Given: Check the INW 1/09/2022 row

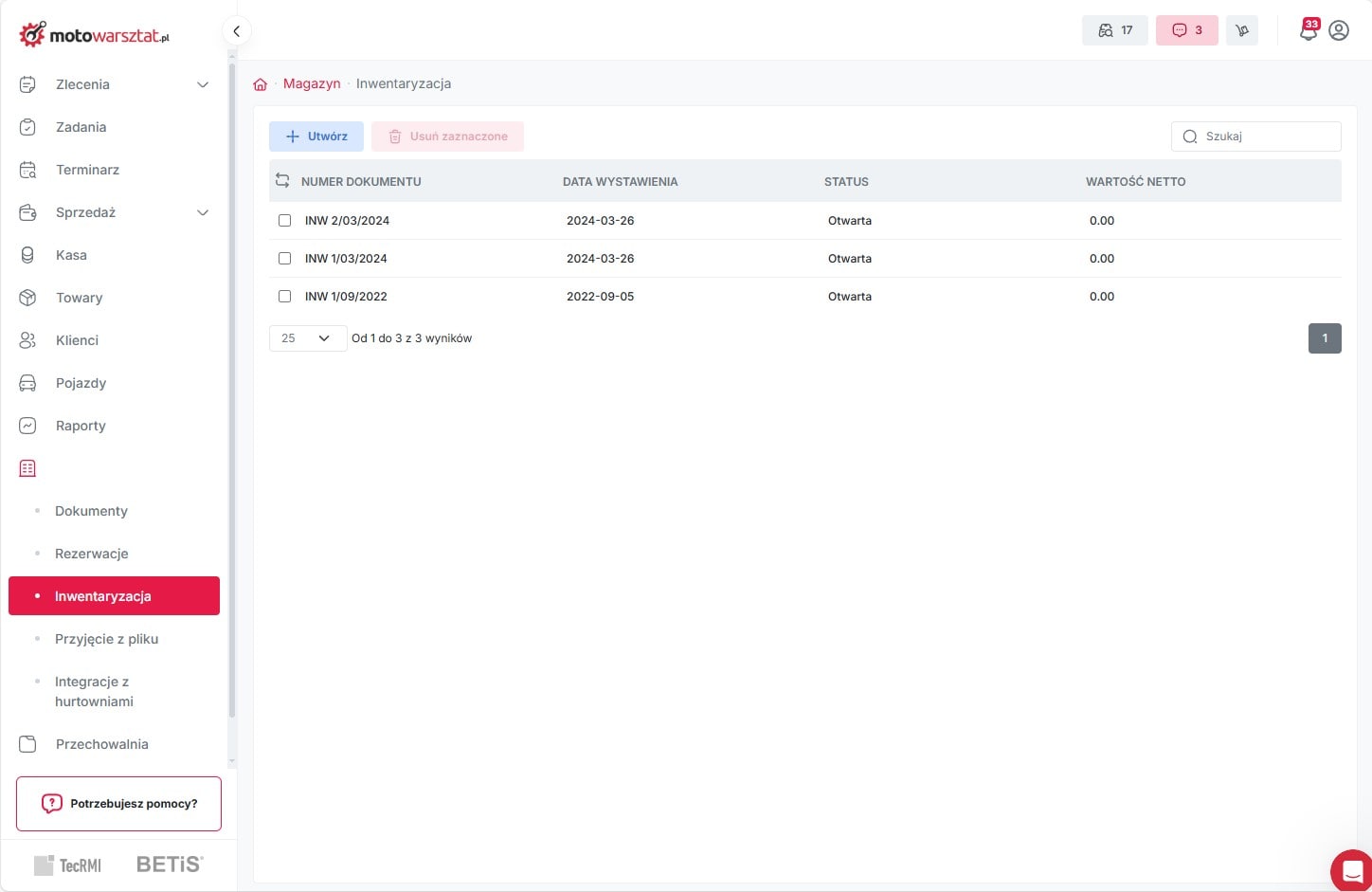Looking at the screenshot, I should (284, 297).
